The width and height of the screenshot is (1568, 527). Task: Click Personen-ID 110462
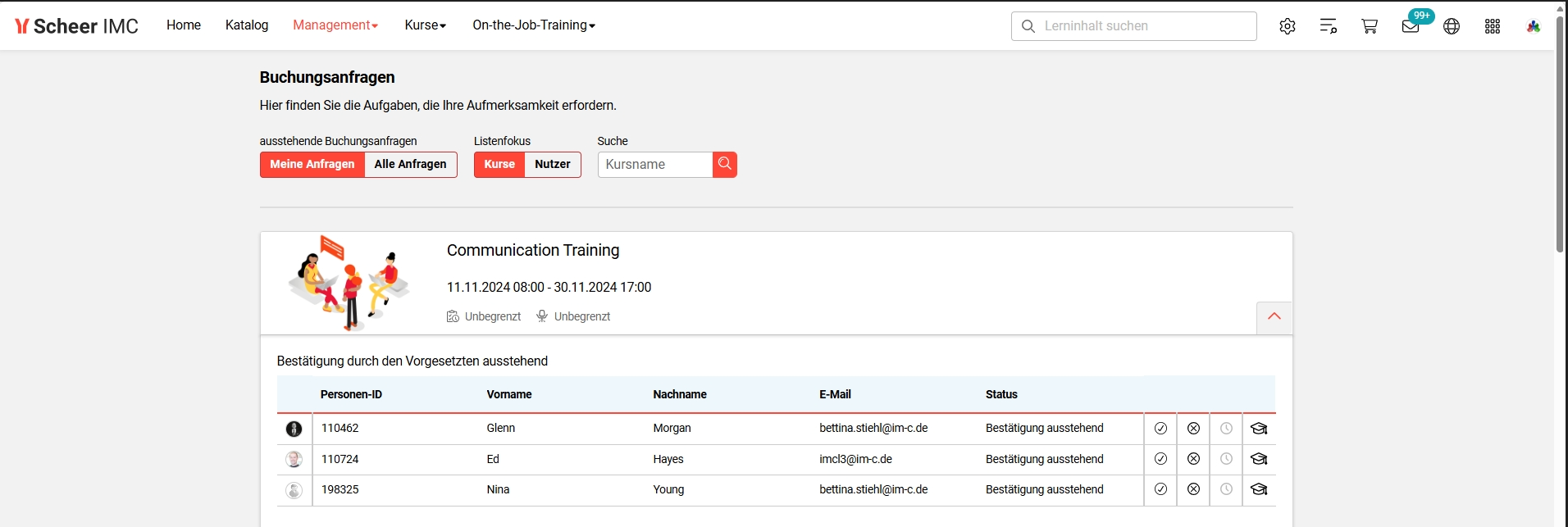[x=340, y=429]
